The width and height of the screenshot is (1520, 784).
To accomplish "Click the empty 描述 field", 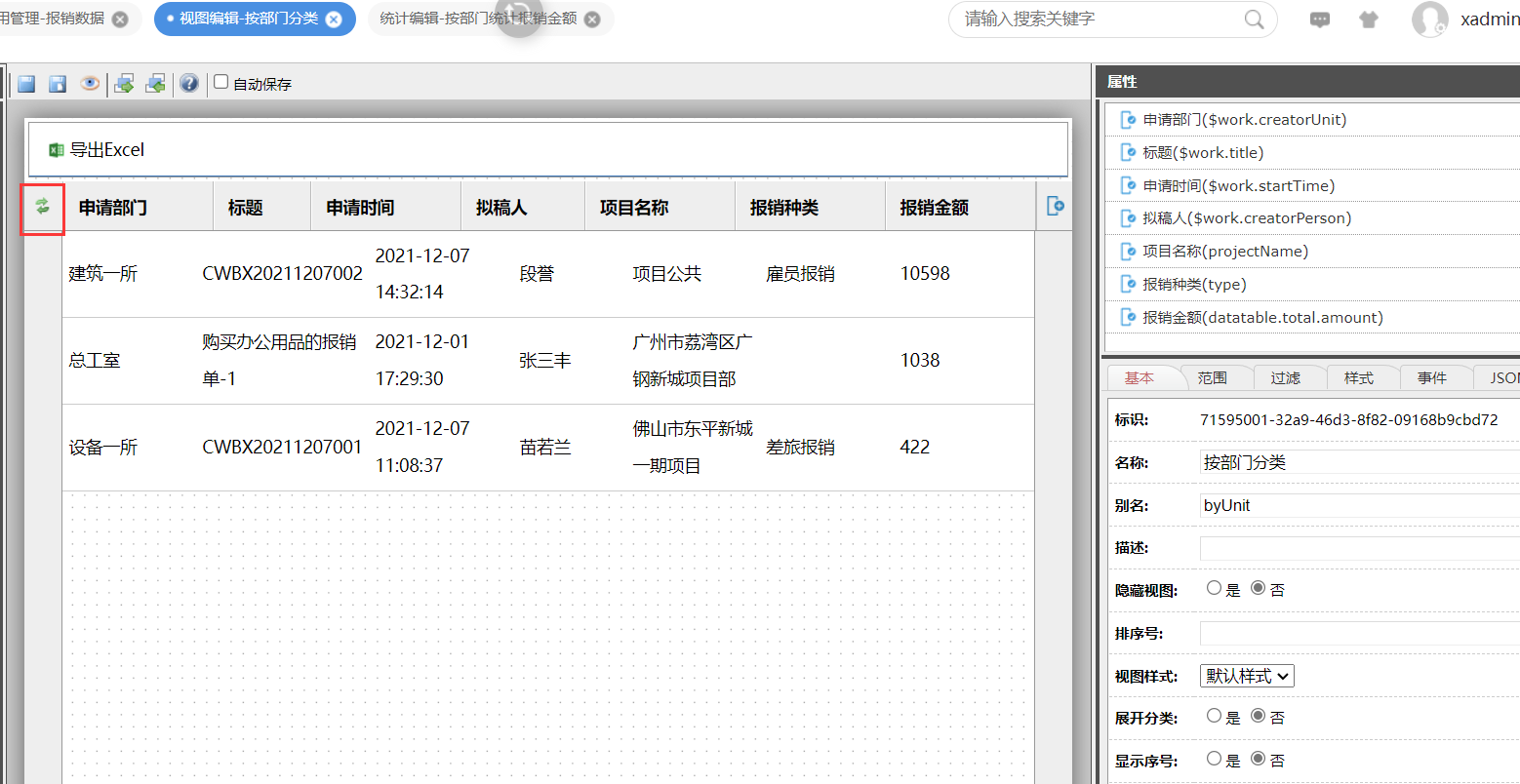I will [x=1360, y=548].
